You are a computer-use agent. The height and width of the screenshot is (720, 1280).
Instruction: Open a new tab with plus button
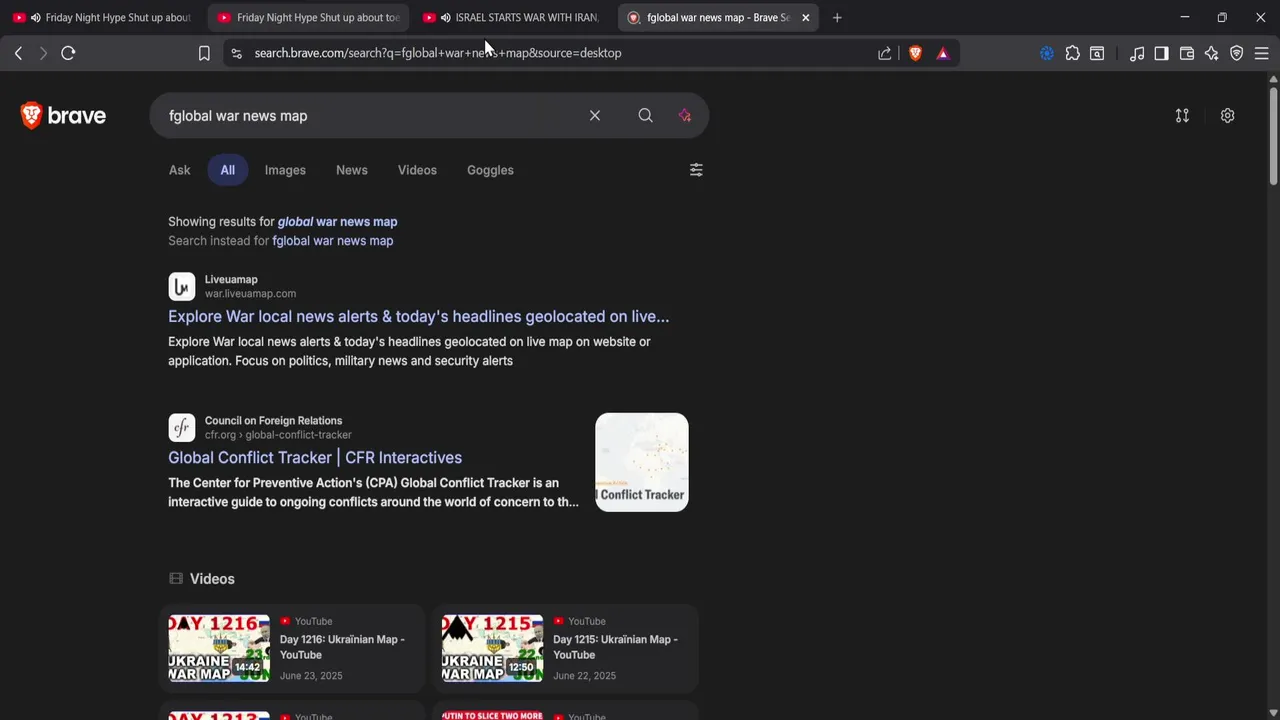point(837,18)
